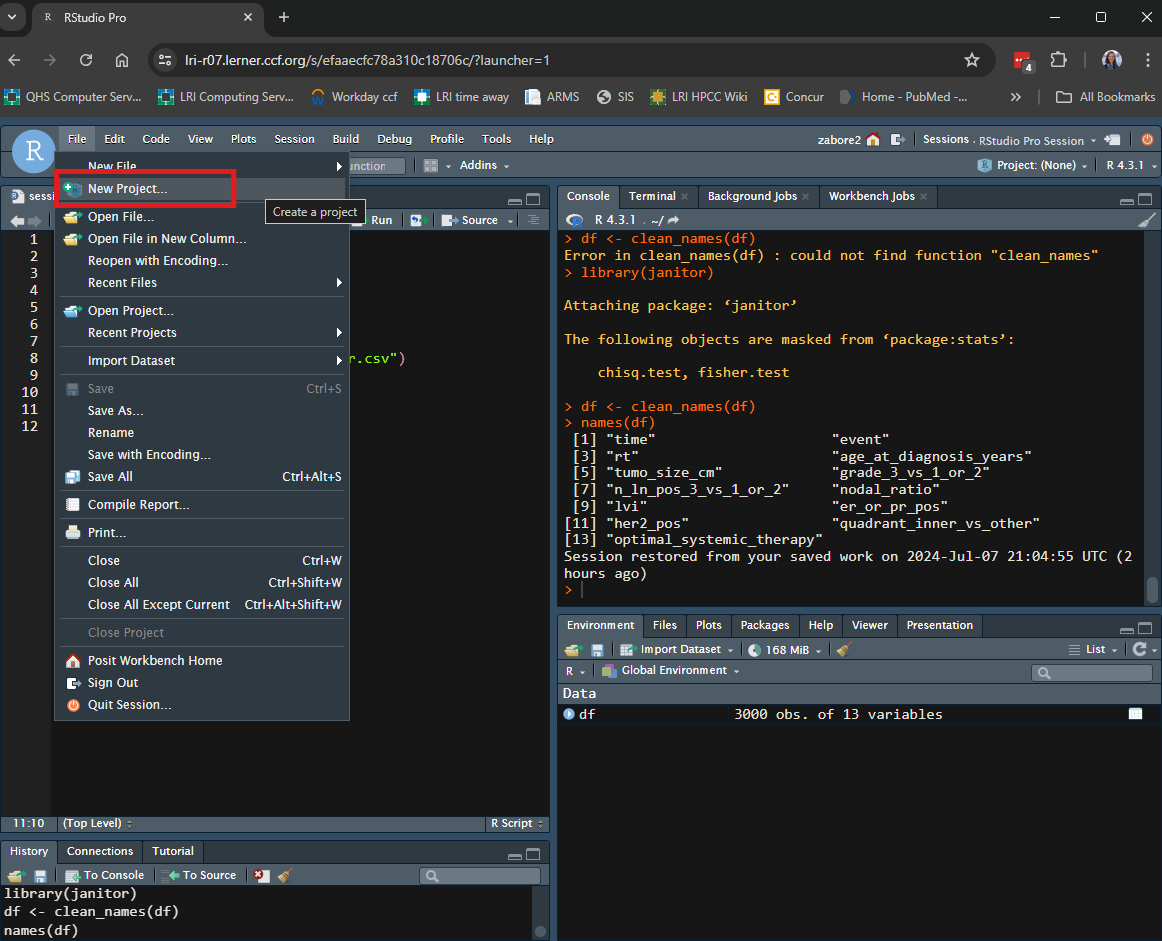Screen dimensions: 1162x941
Task: Click the History remove entry icon
Action: [x=260, y=875]
